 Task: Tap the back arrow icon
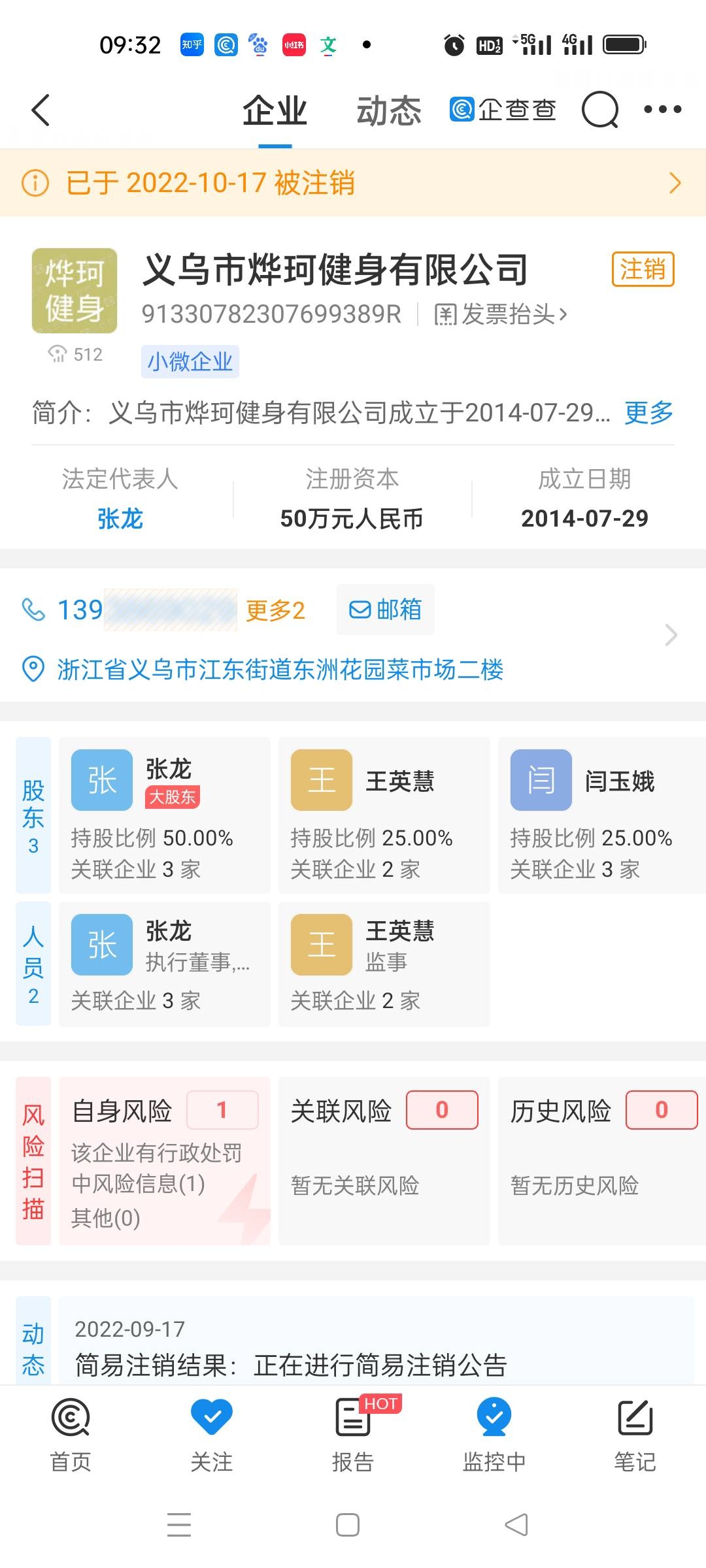(x=41, y=110)
